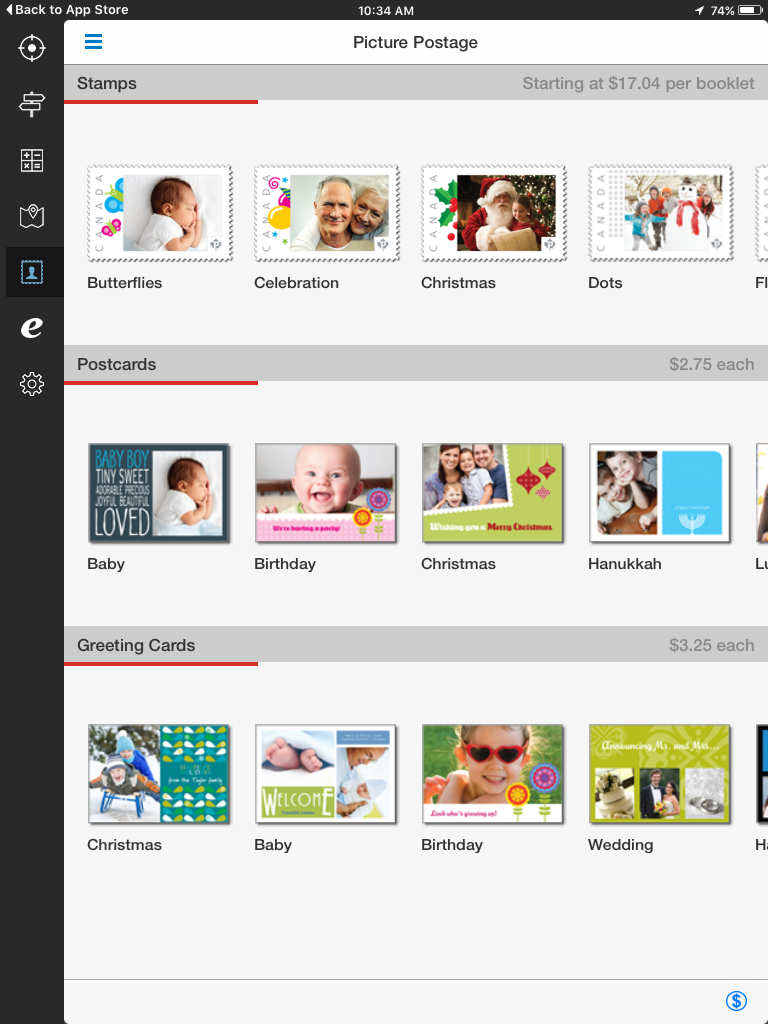
Task: Open the stylized 'e' sidebar icon
Action: click(32, 327)
